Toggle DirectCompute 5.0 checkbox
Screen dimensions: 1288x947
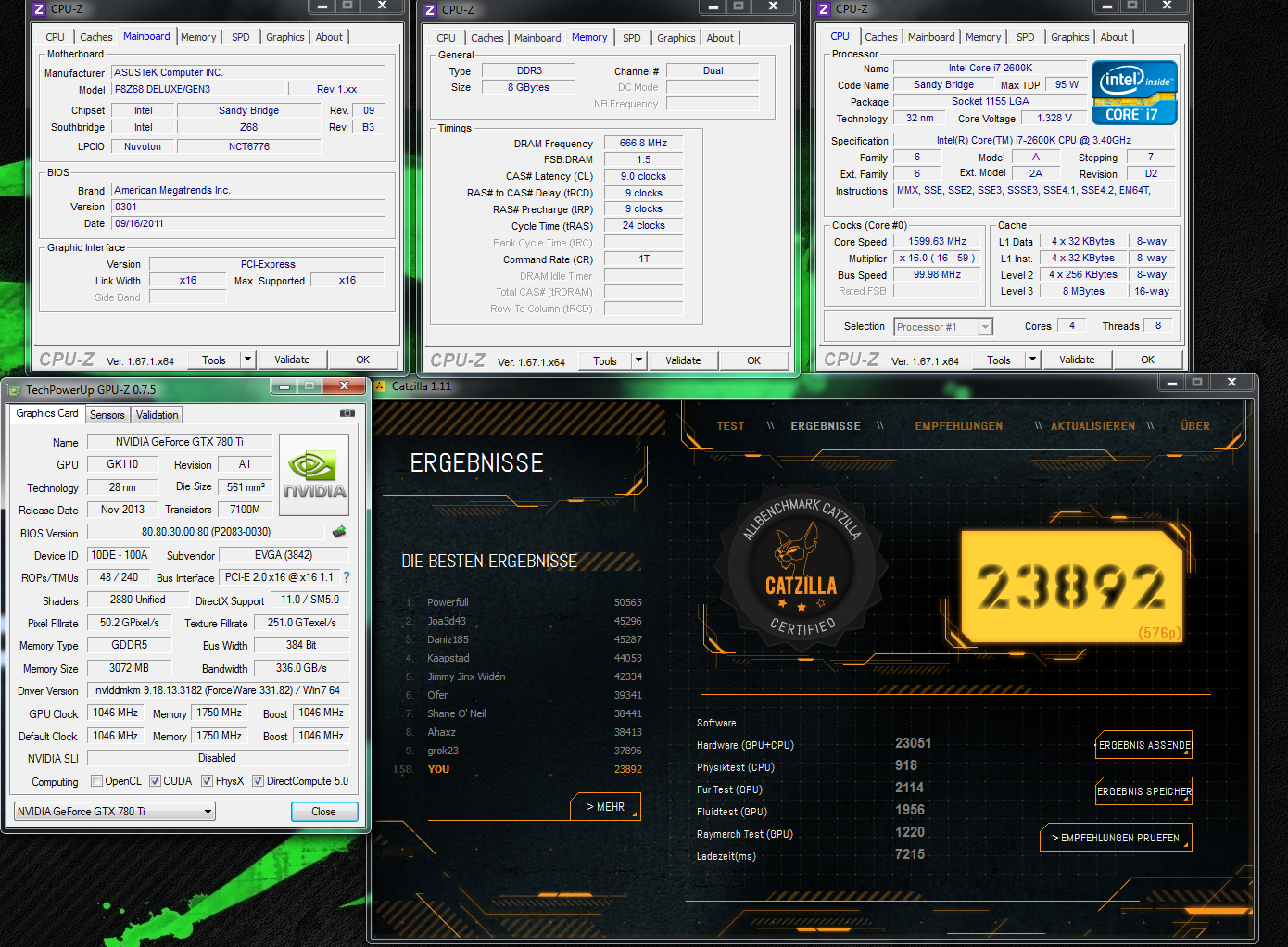[x=258, y=781]
